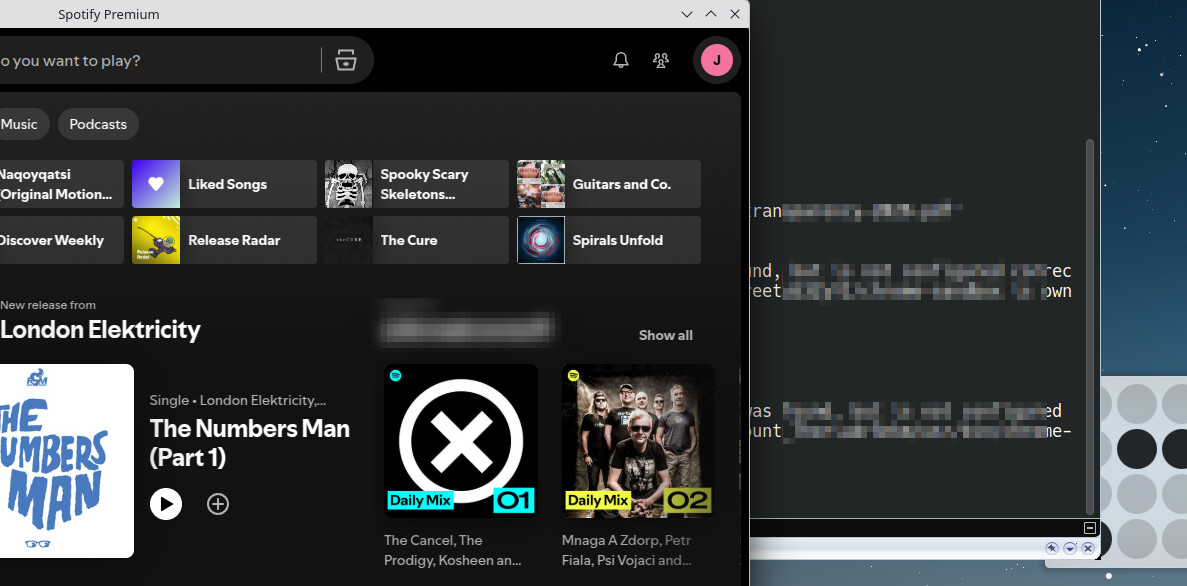Viewport: 1187px width, 586px height.
Task: Click the round X button on bottom window
Action: [x=1088, y=548]
